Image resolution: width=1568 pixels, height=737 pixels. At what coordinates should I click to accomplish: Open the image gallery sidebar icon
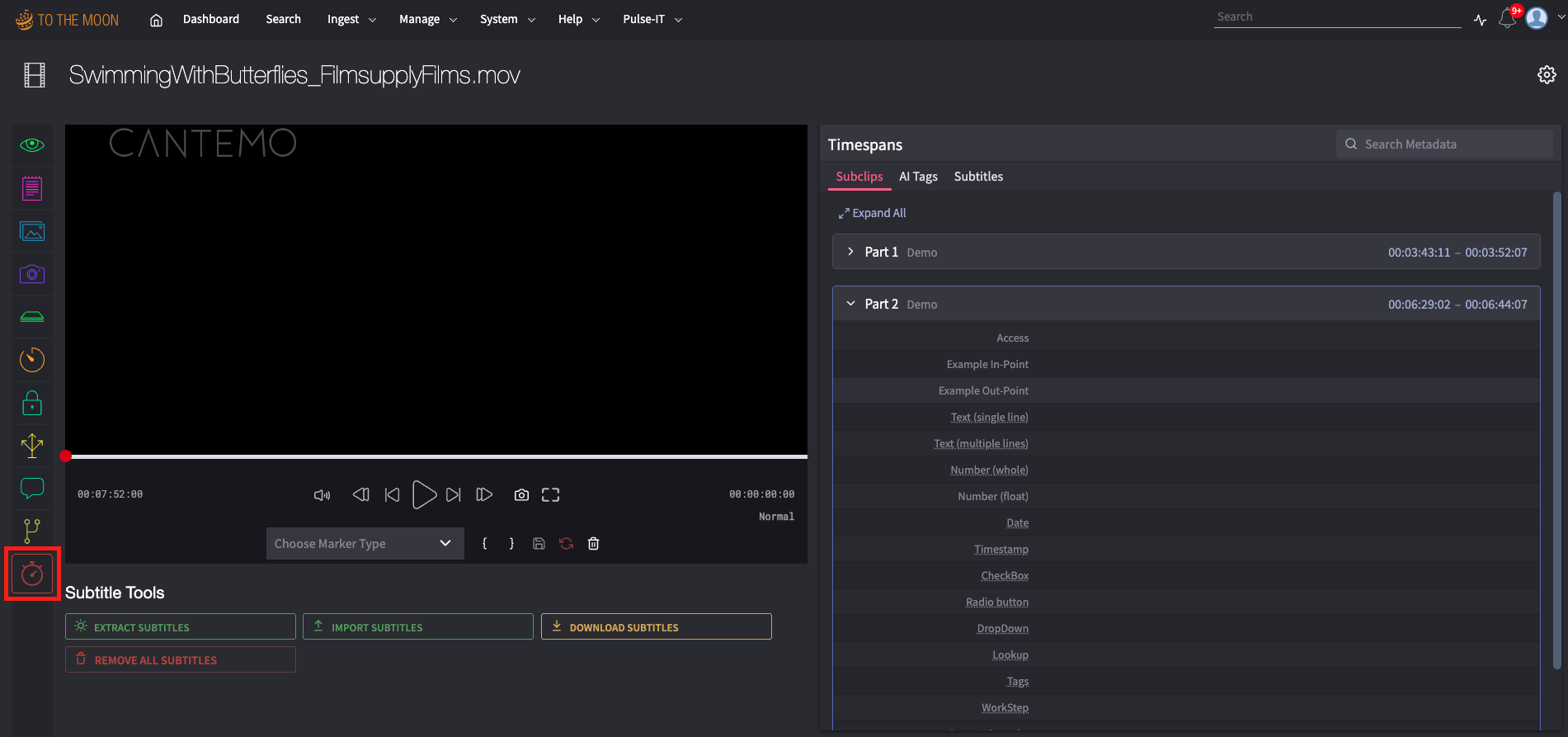[x=32, y=231]
